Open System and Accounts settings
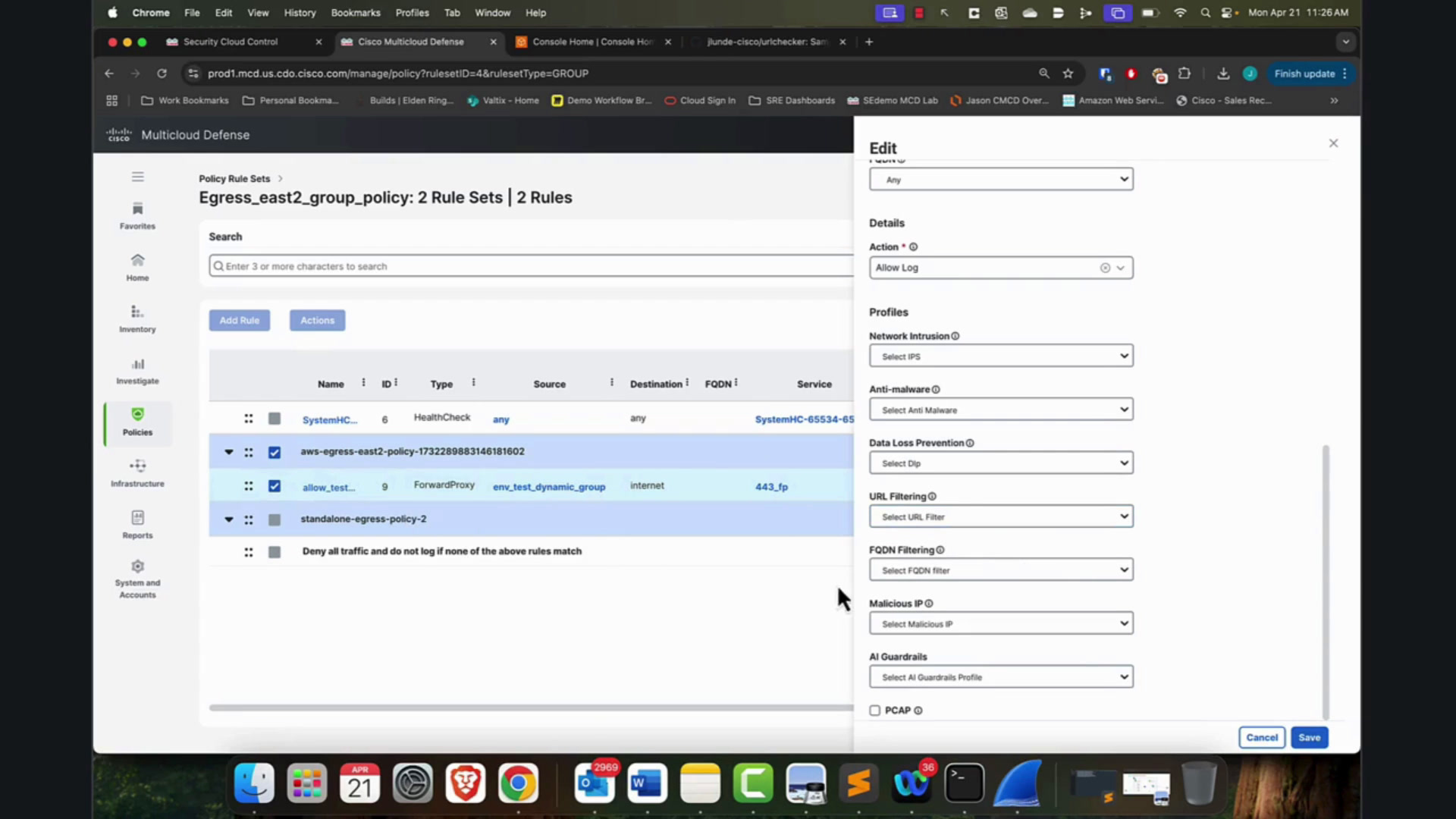Image resolution: width=1456 pixels, height=819 pixels. tap(137, 579)
